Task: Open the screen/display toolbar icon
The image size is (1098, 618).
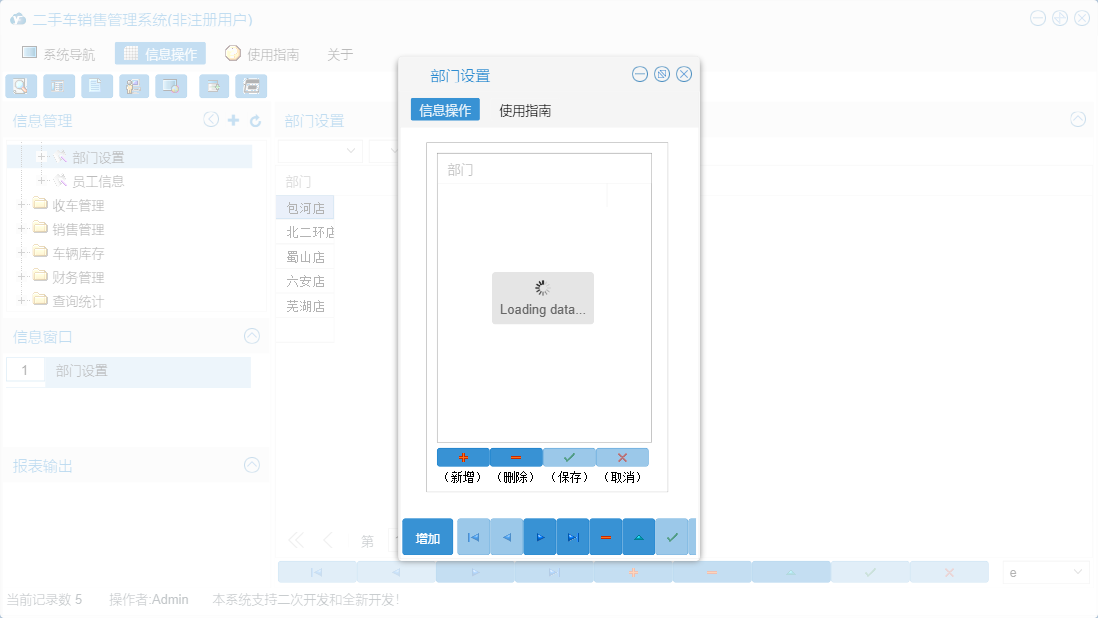Action: (171, 86)
